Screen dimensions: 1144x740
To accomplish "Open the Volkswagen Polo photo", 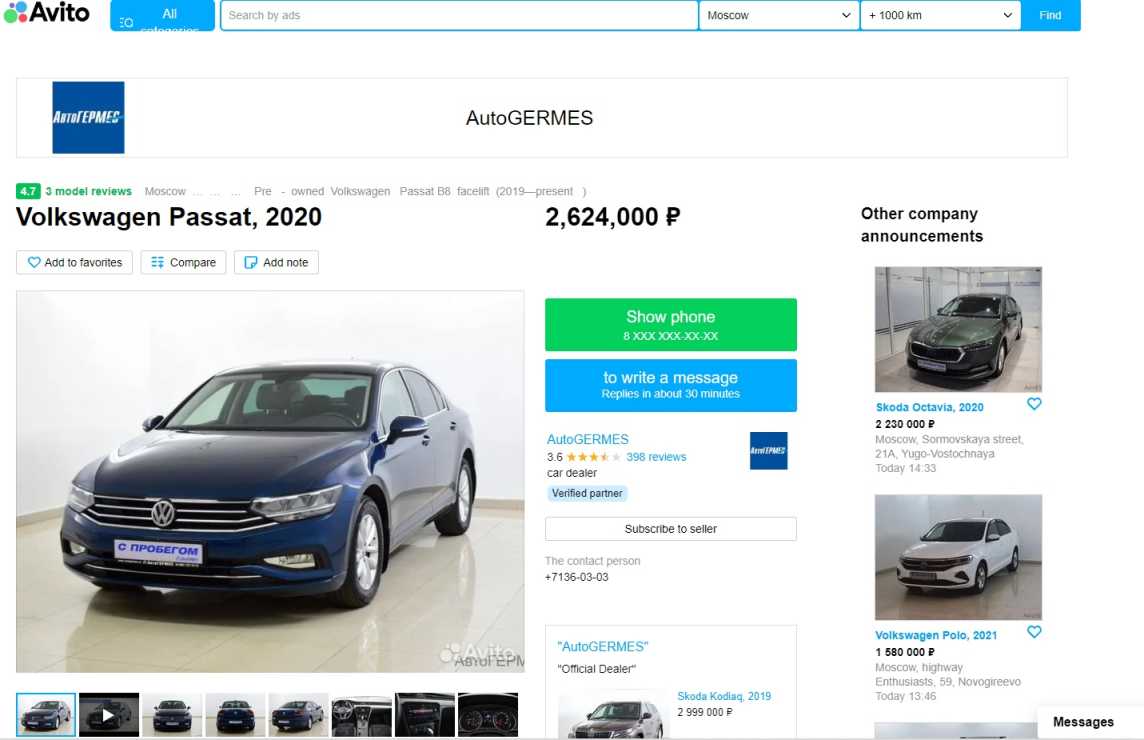I will (x=958, y=558).
